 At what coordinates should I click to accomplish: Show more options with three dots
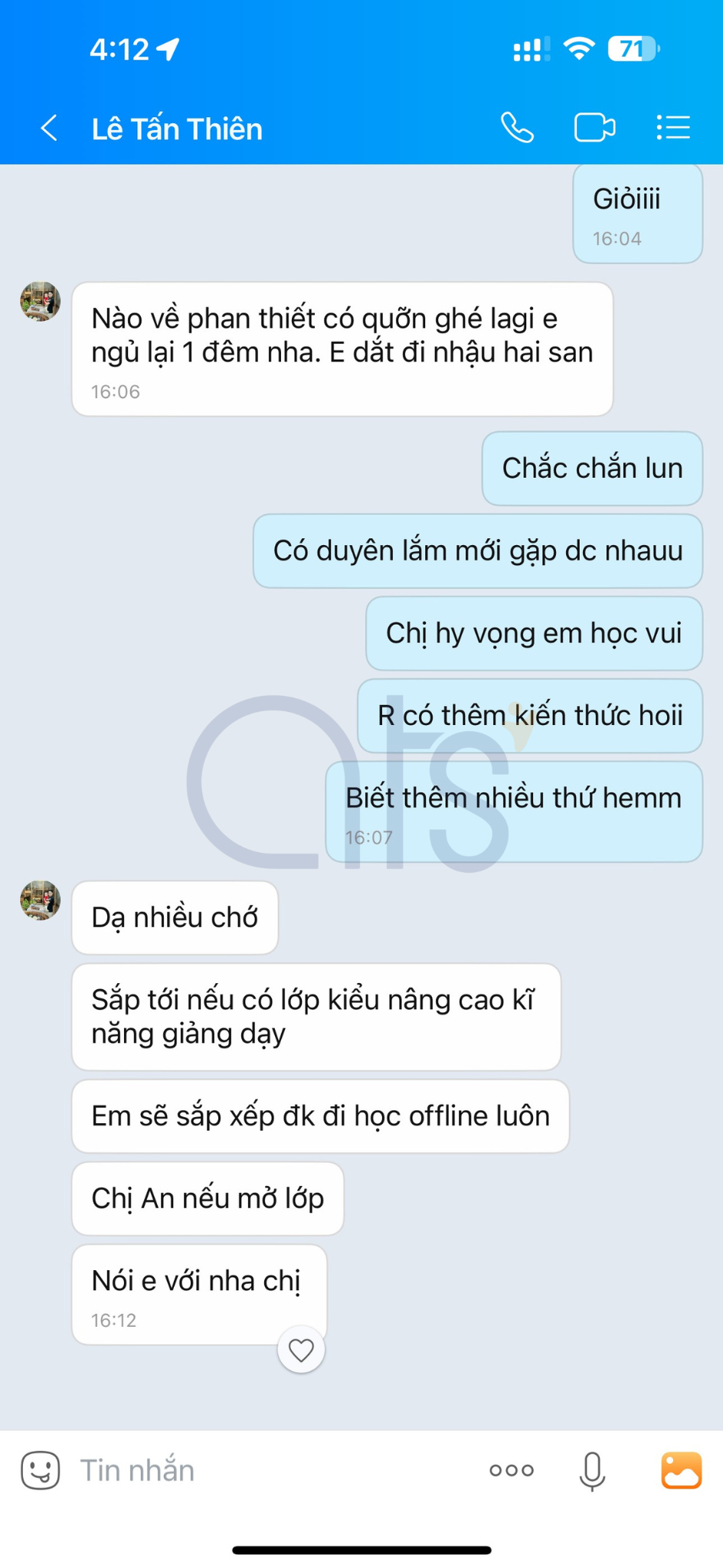tap(512, 1470)
